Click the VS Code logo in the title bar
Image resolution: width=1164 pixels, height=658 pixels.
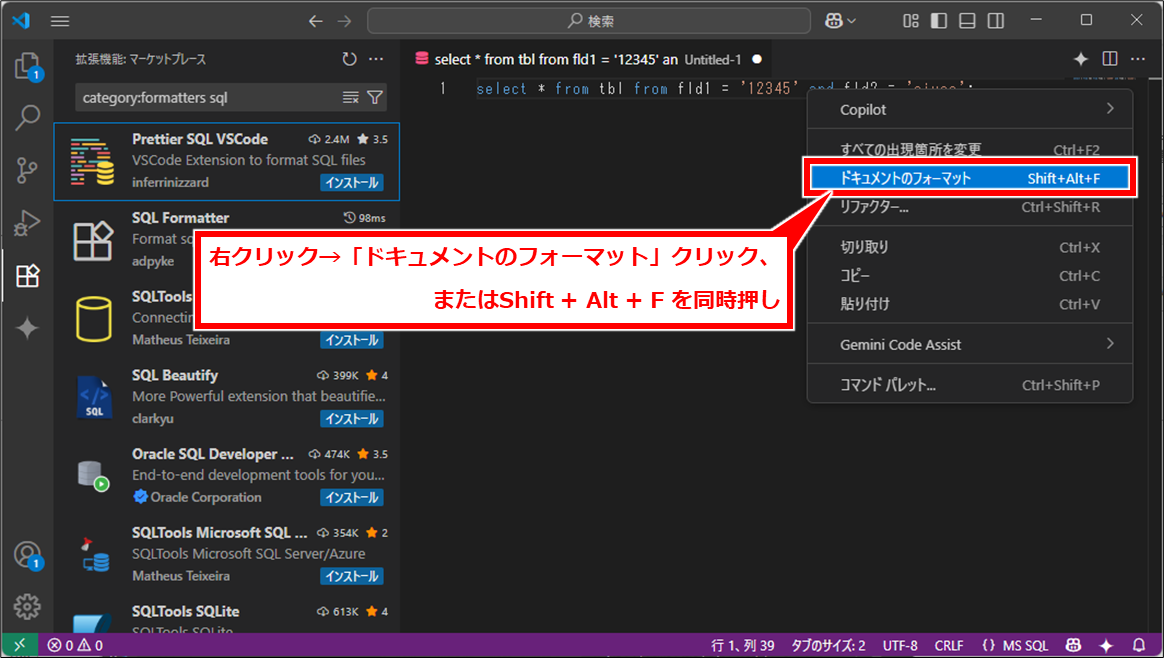click(21, 21)
